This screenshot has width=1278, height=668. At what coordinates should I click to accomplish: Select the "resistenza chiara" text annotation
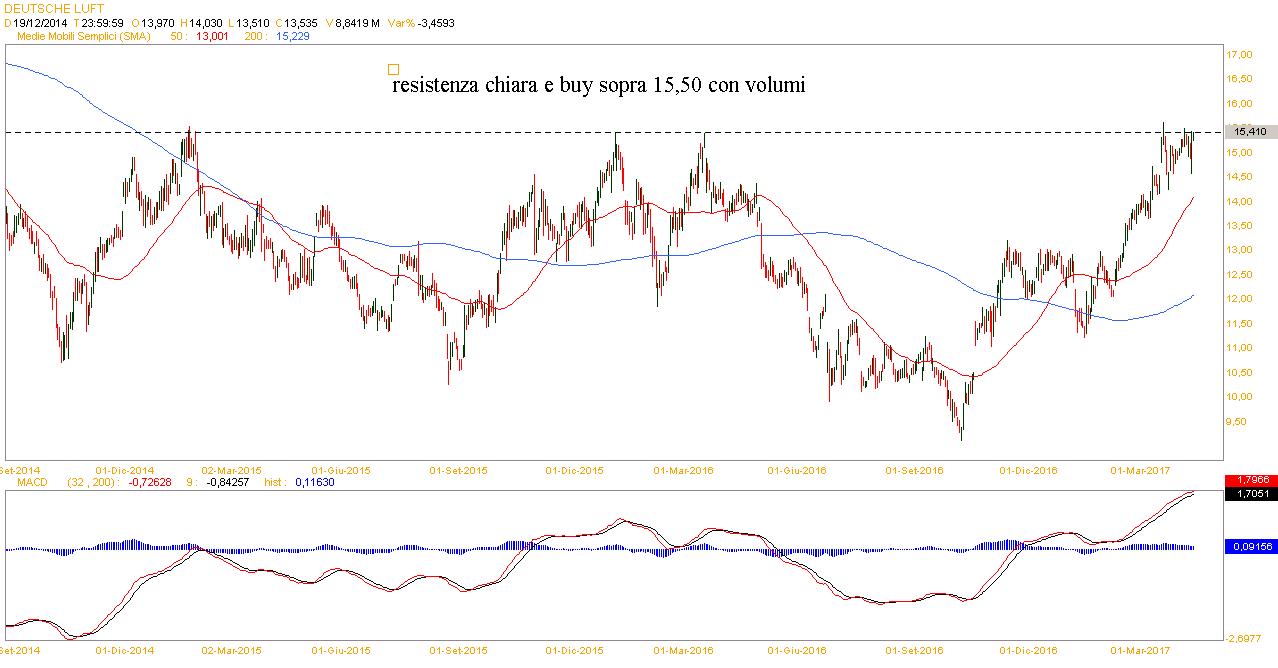(598, 86)
